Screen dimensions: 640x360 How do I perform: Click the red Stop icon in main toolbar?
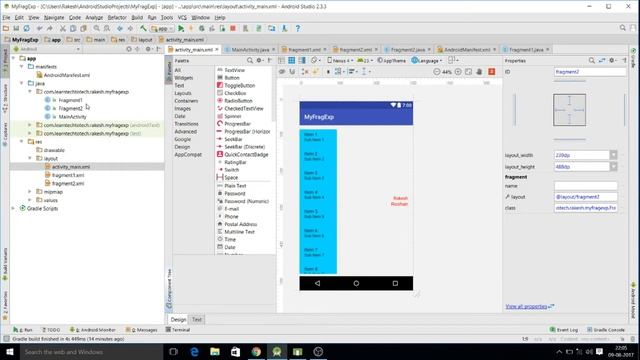[x=233, y=29]
